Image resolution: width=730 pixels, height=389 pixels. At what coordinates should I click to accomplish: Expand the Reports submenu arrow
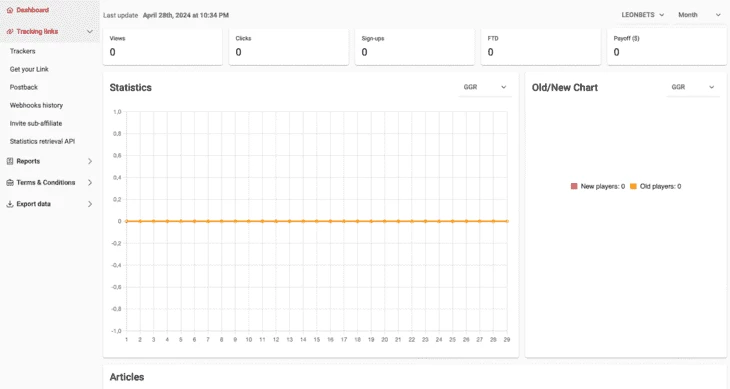point(90,161)
